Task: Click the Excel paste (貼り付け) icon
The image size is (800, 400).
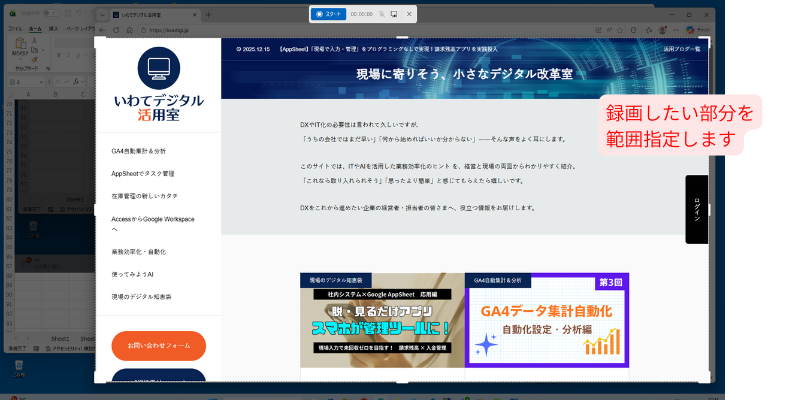Action: 20,43
